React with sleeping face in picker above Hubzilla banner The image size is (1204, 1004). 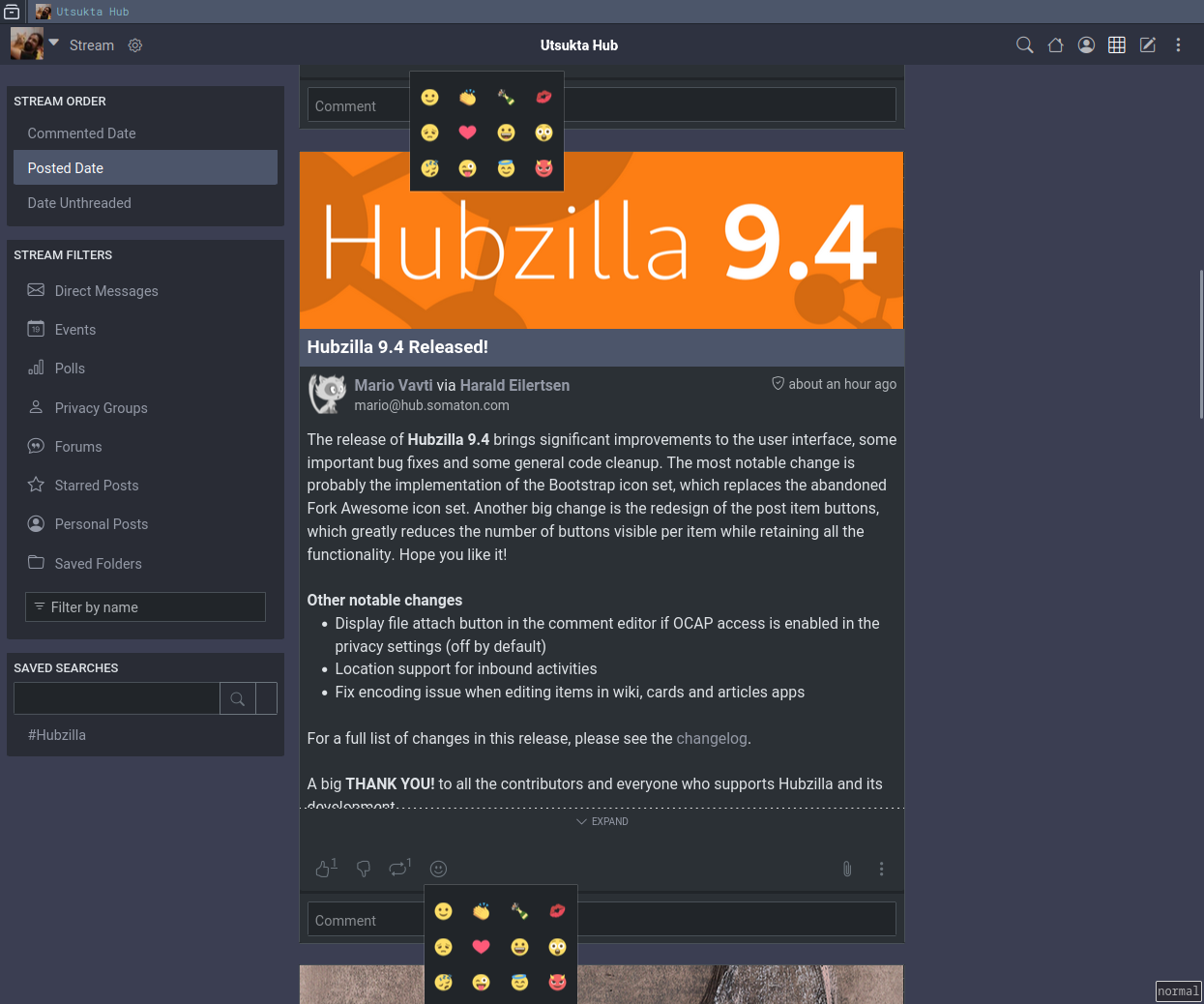[429, 168]
